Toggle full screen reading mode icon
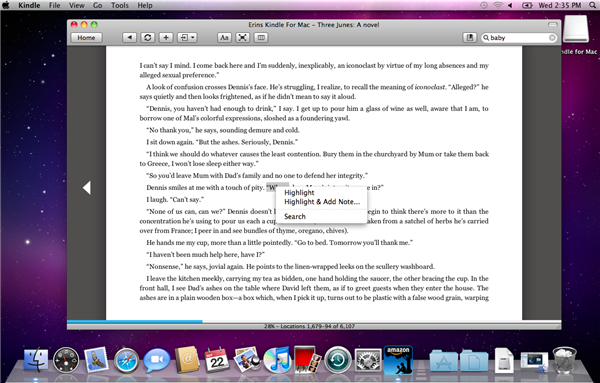600x383 pixels. point(243,37)
